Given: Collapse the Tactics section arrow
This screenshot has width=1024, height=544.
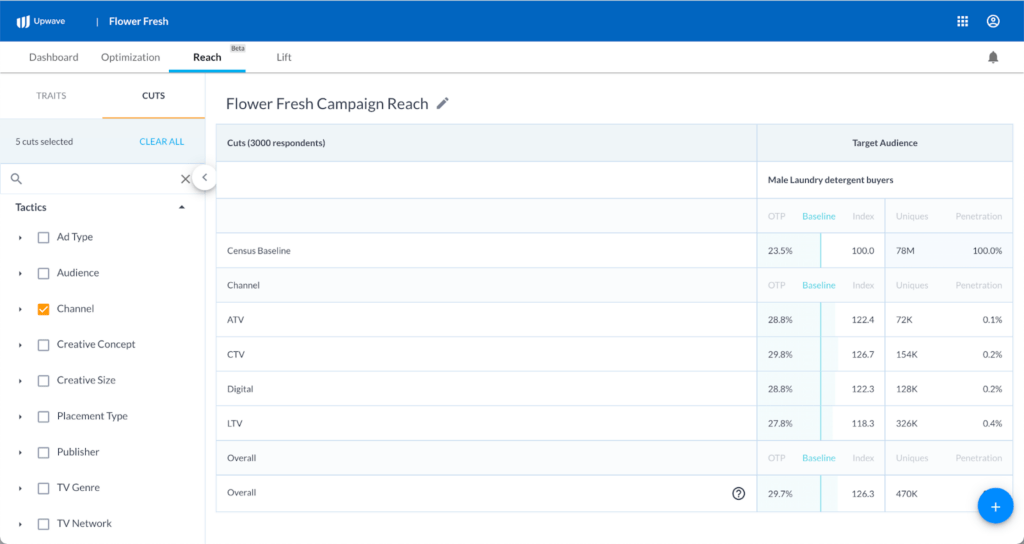Looking at the screenshot, I should click(182, 207).
